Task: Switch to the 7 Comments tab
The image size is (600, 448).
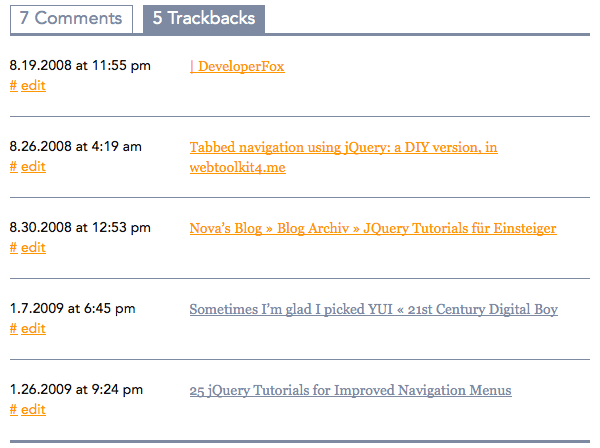Action: click(x=70, y=18)
